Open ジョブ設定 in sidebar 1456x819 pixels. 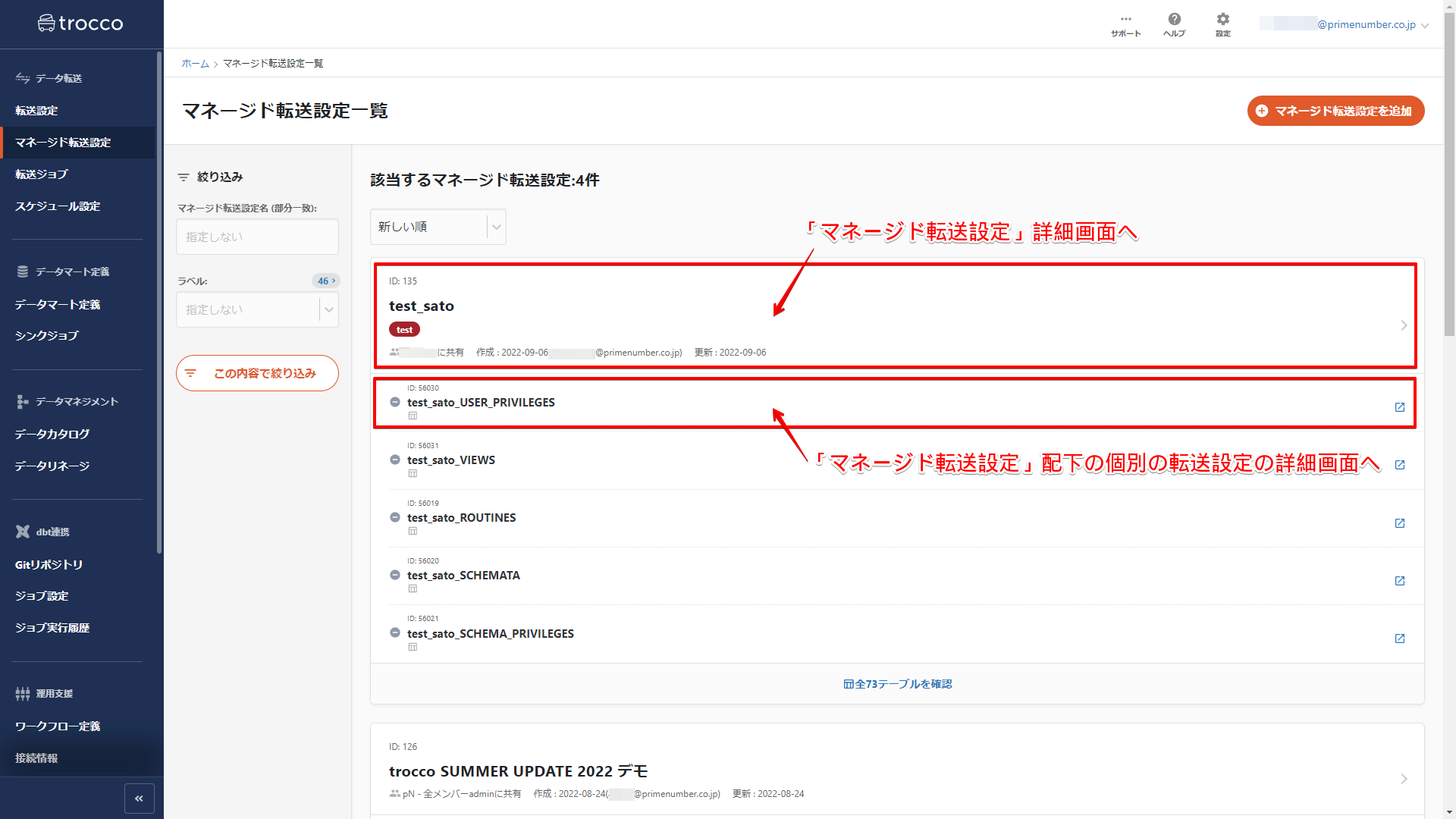tap(42, 596)
